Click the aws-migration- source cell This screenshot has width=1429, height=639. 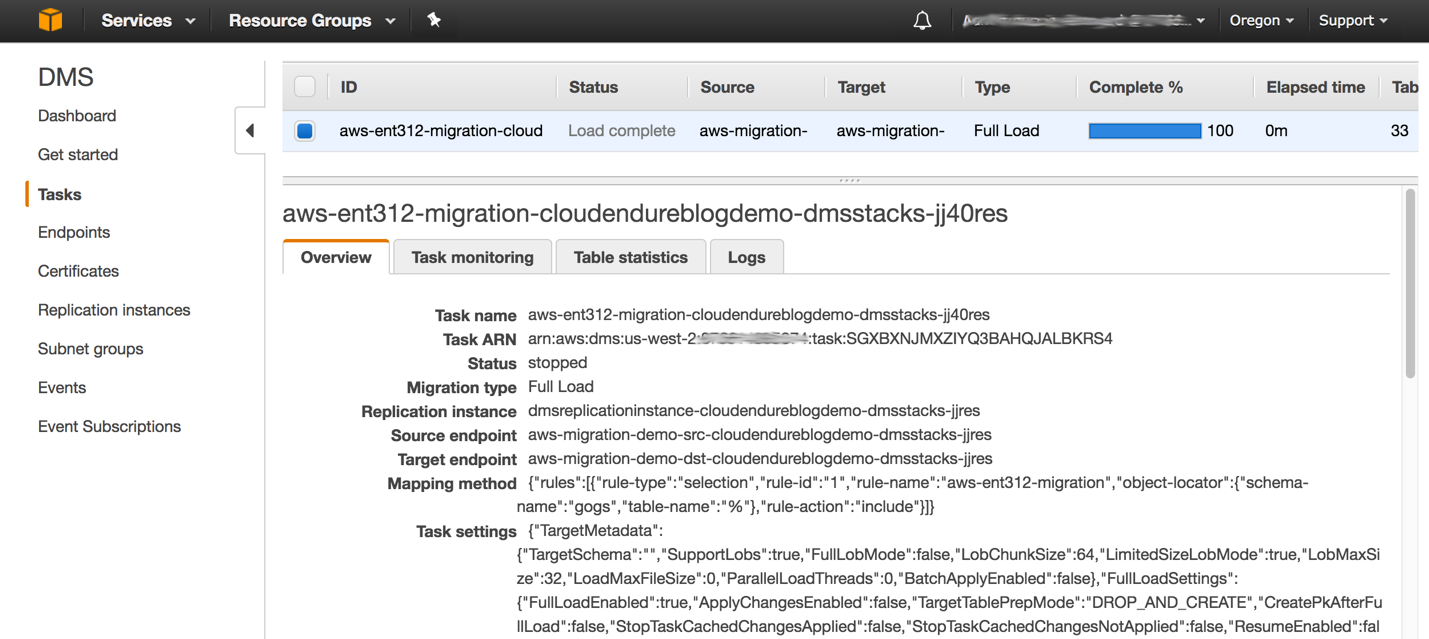pos(753,131)
